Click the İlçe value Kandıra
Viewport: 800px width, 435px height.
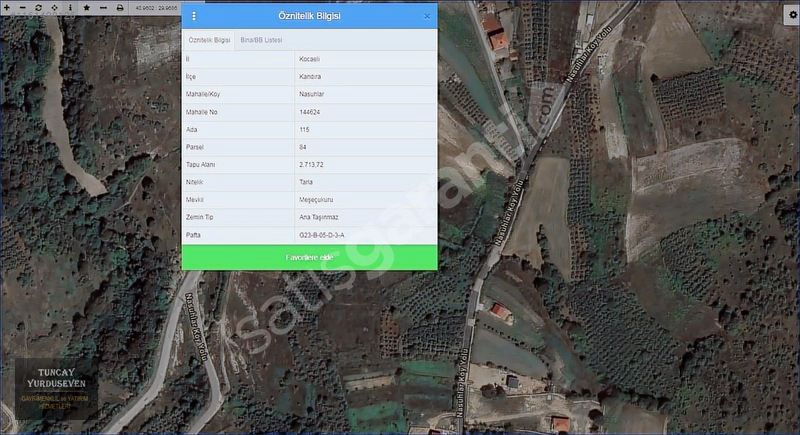(310, 76)
